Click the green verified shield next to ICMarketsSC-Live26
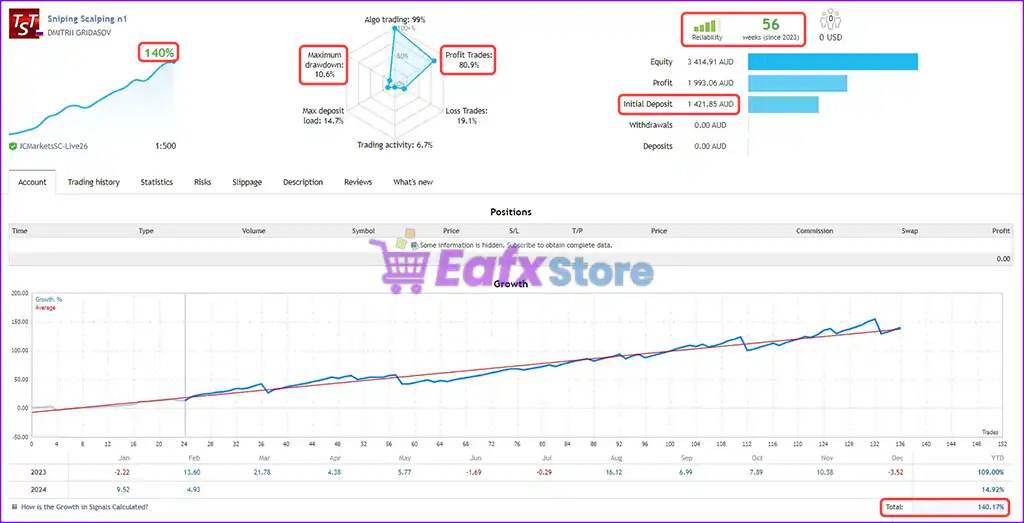The image size is (1024, 523). click(x=13, y=146)
